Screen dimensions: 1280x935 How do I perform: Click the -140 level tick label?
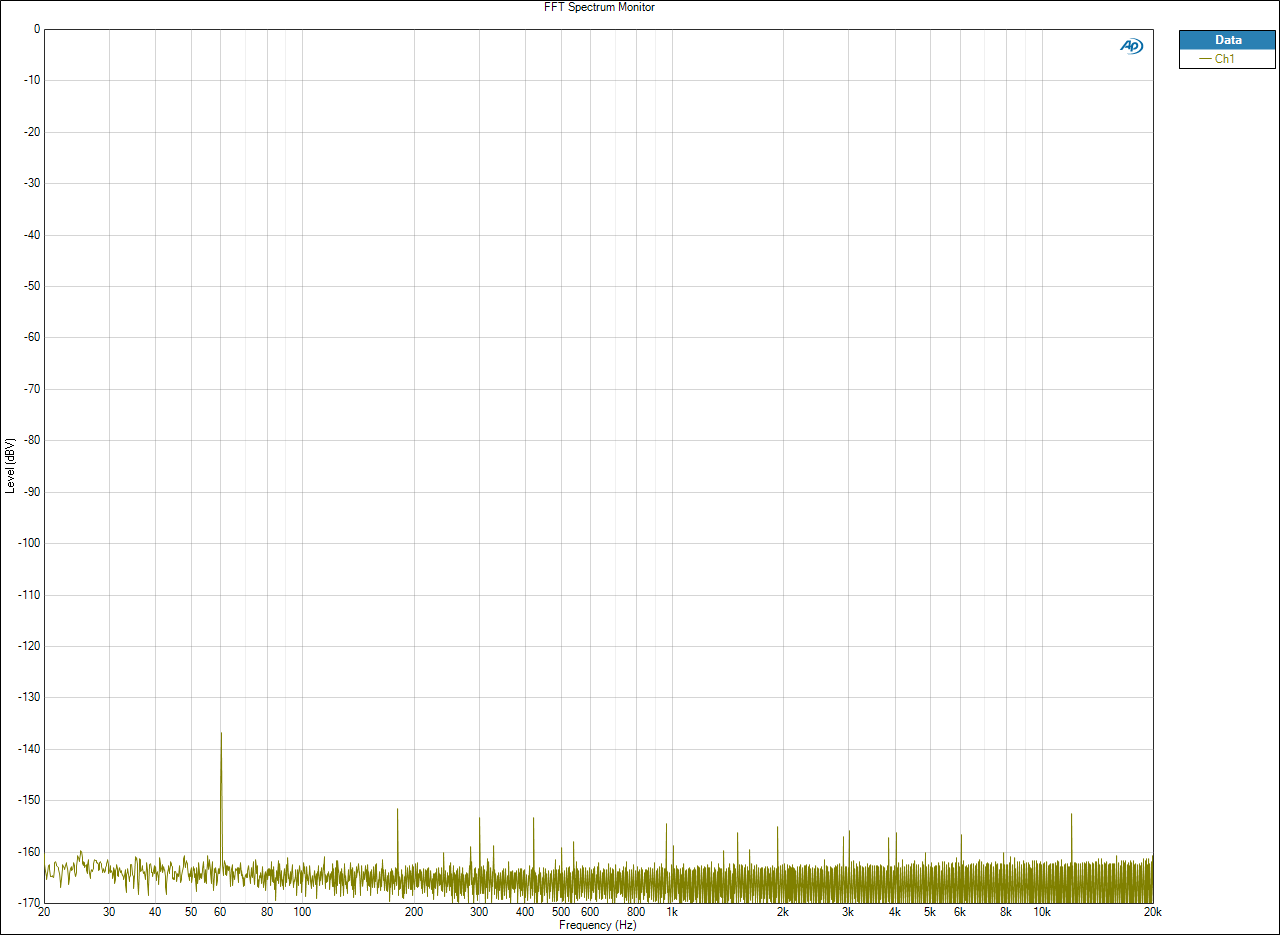click(27, 749)
